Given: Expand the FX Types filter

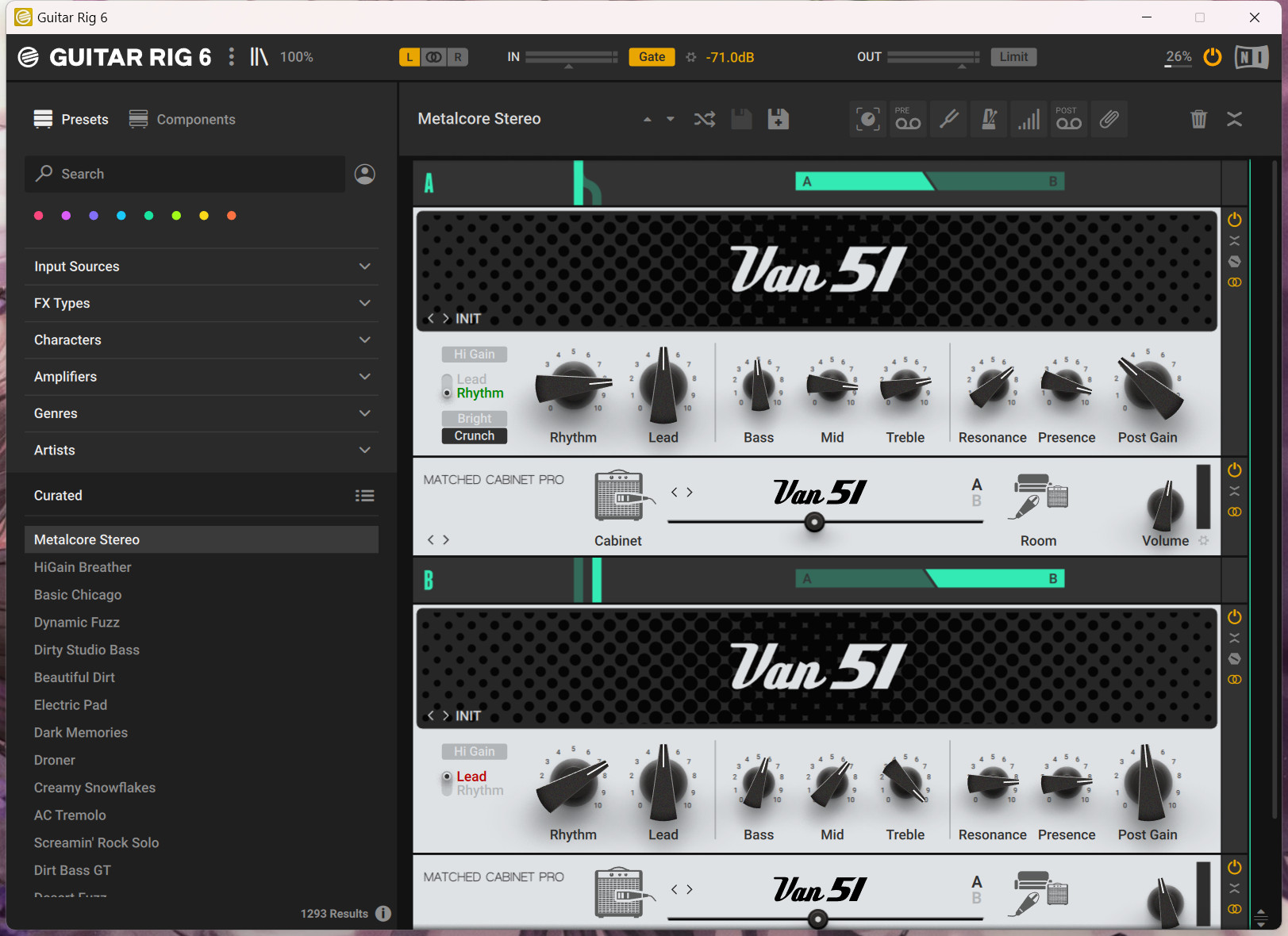Looking at the screenshot, I should tap(202, 303).
